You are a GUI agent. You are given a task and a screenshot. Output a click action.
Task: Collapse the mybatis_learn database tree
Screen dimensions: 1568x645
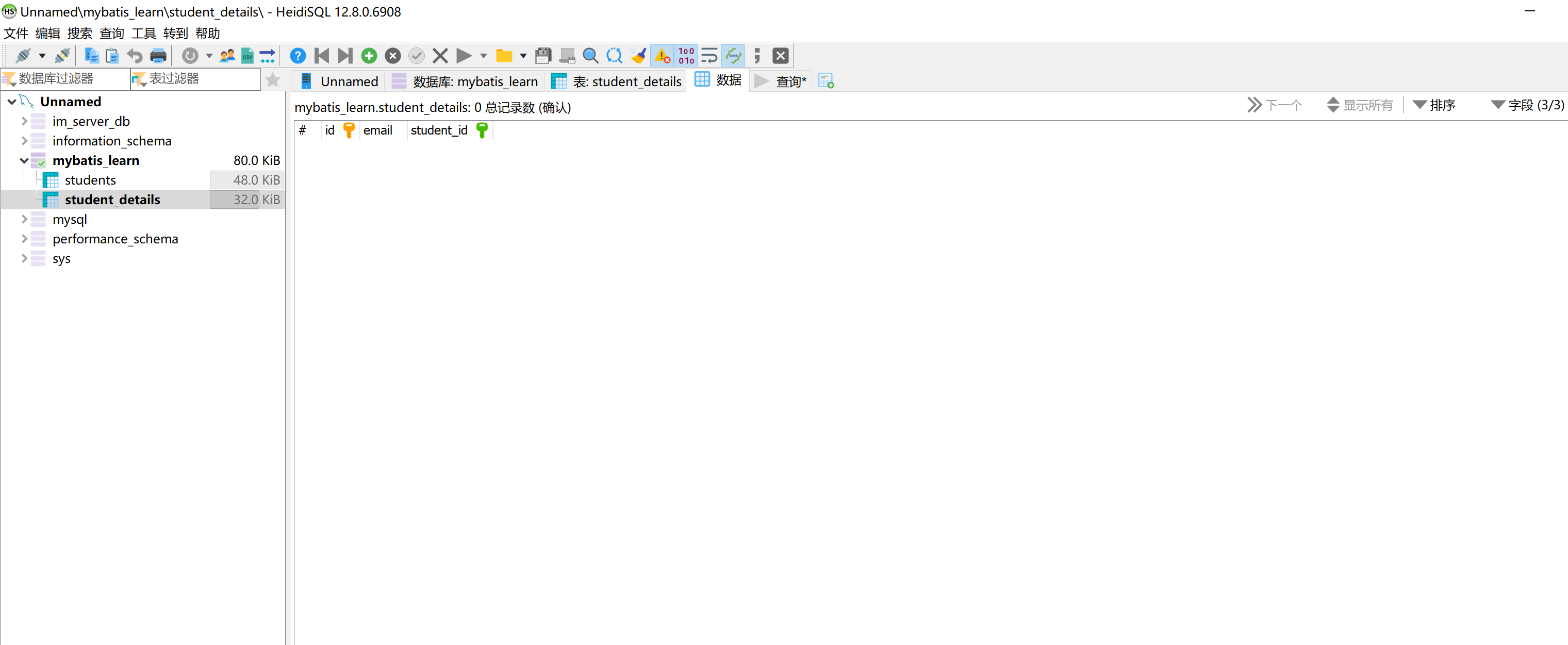[24, 161]
